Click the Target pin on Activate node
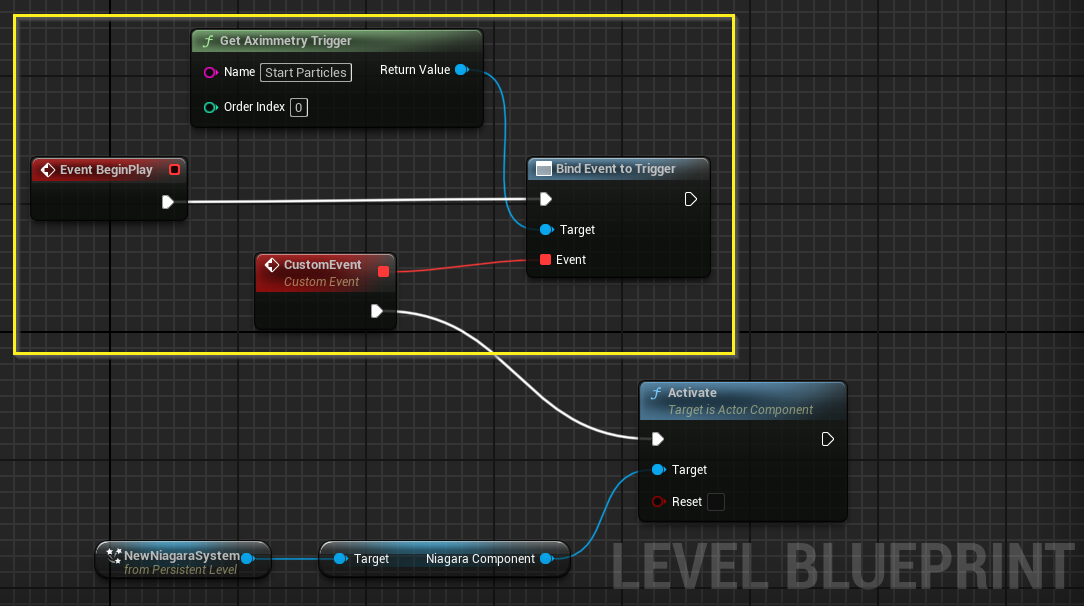This screenshot has width=1084, height=606. point(658,470)
